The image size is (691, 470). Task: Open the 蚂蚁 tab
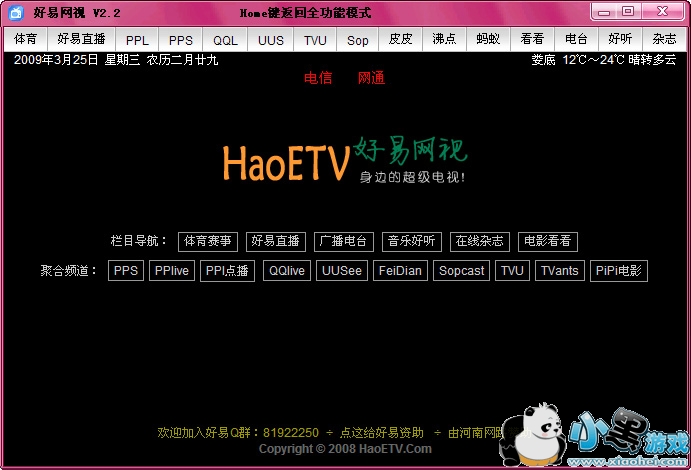tap(488, 39)
